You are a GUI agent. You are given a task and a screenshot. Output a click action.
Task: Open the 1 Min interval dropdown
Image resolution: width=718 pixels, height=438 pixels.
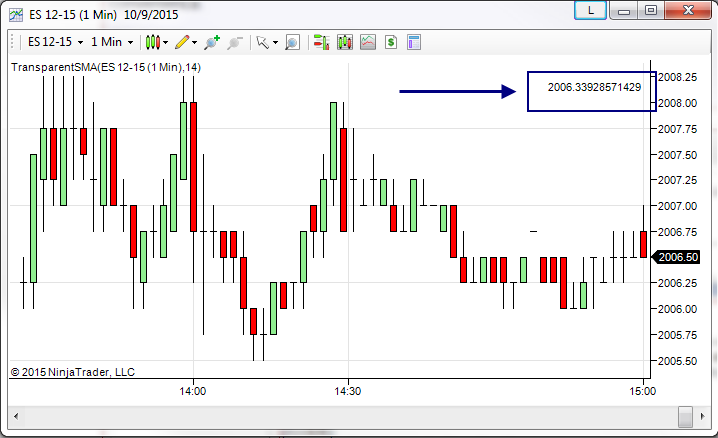click(112, 42)
